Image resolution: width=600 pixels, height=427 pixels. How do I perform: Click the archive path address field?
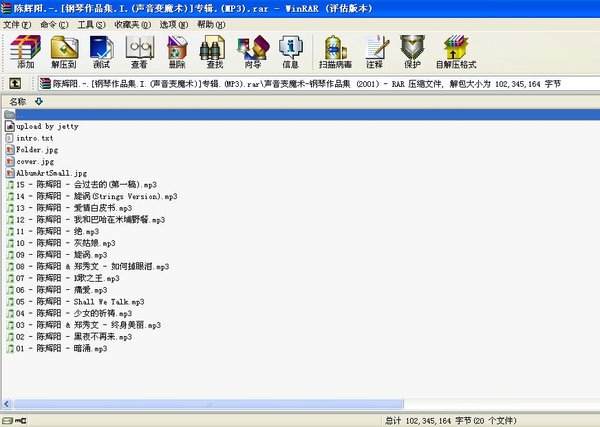pos(318,84)
